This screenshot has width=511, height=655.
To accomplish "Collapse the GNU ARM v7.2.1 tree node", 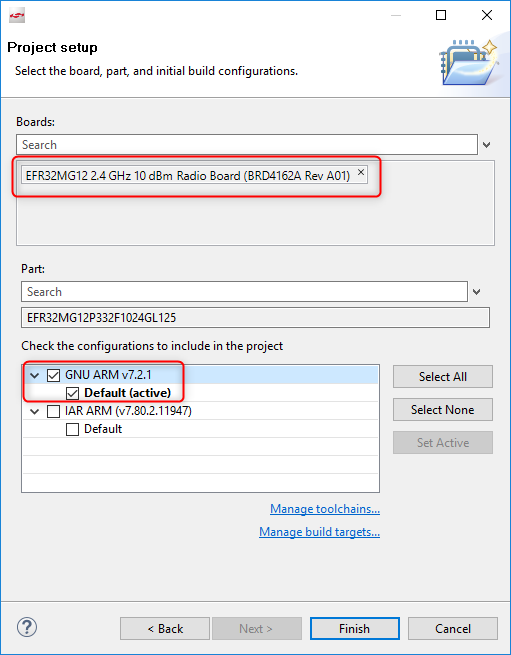I will (x=35, y=376).
